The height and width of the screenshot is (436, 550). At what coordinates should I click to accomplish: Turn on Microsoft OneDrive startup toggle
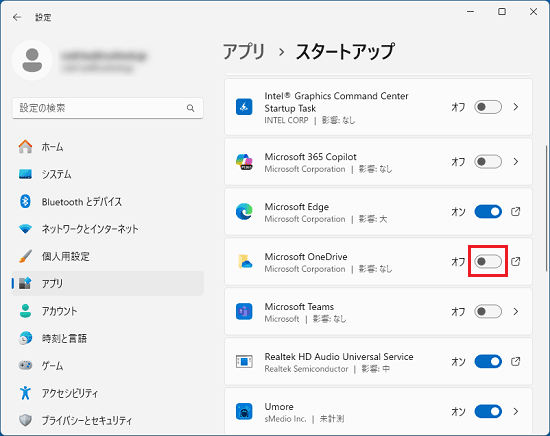coord(488,261)
